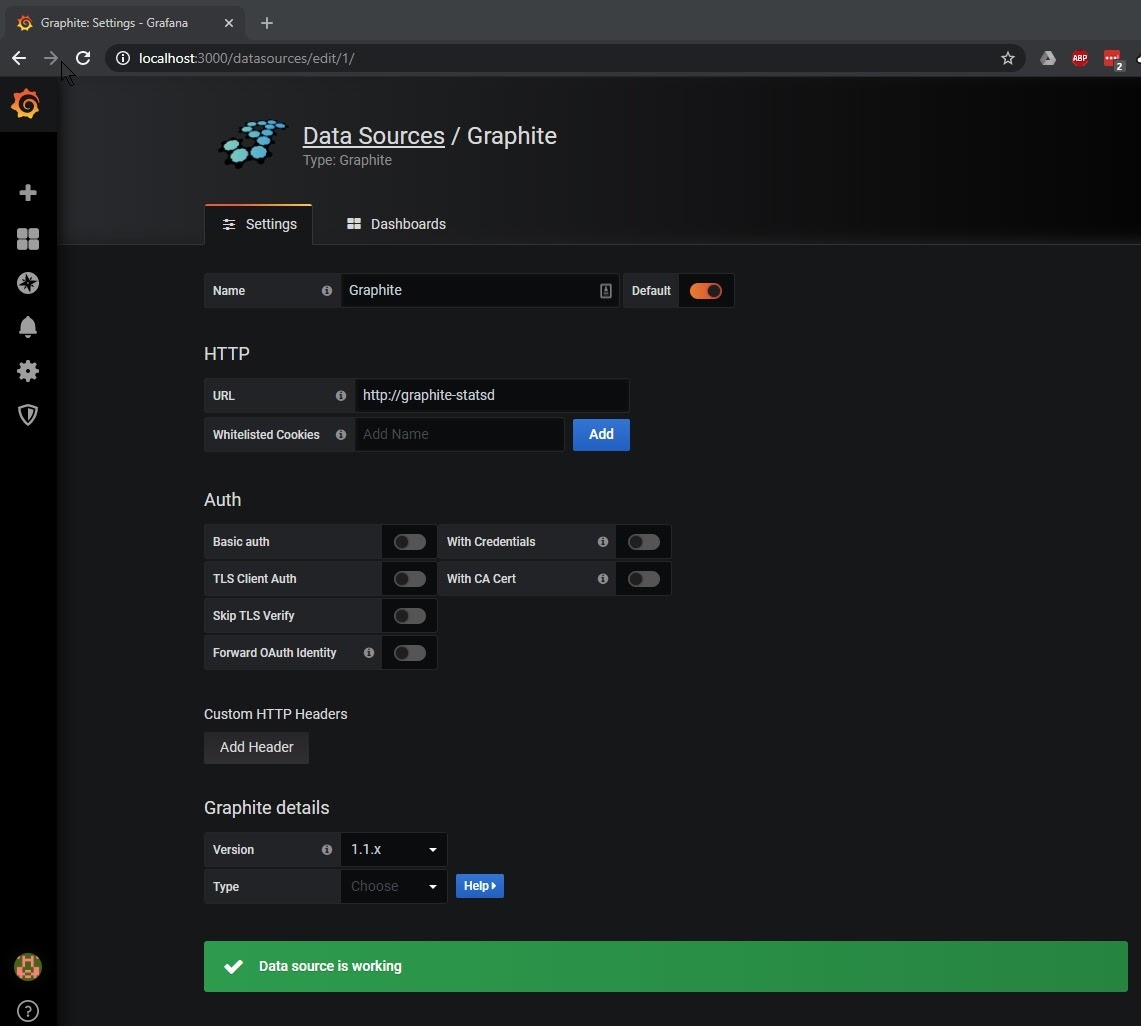
Task: Switch to the Settings tab
Action: (259, 224)
